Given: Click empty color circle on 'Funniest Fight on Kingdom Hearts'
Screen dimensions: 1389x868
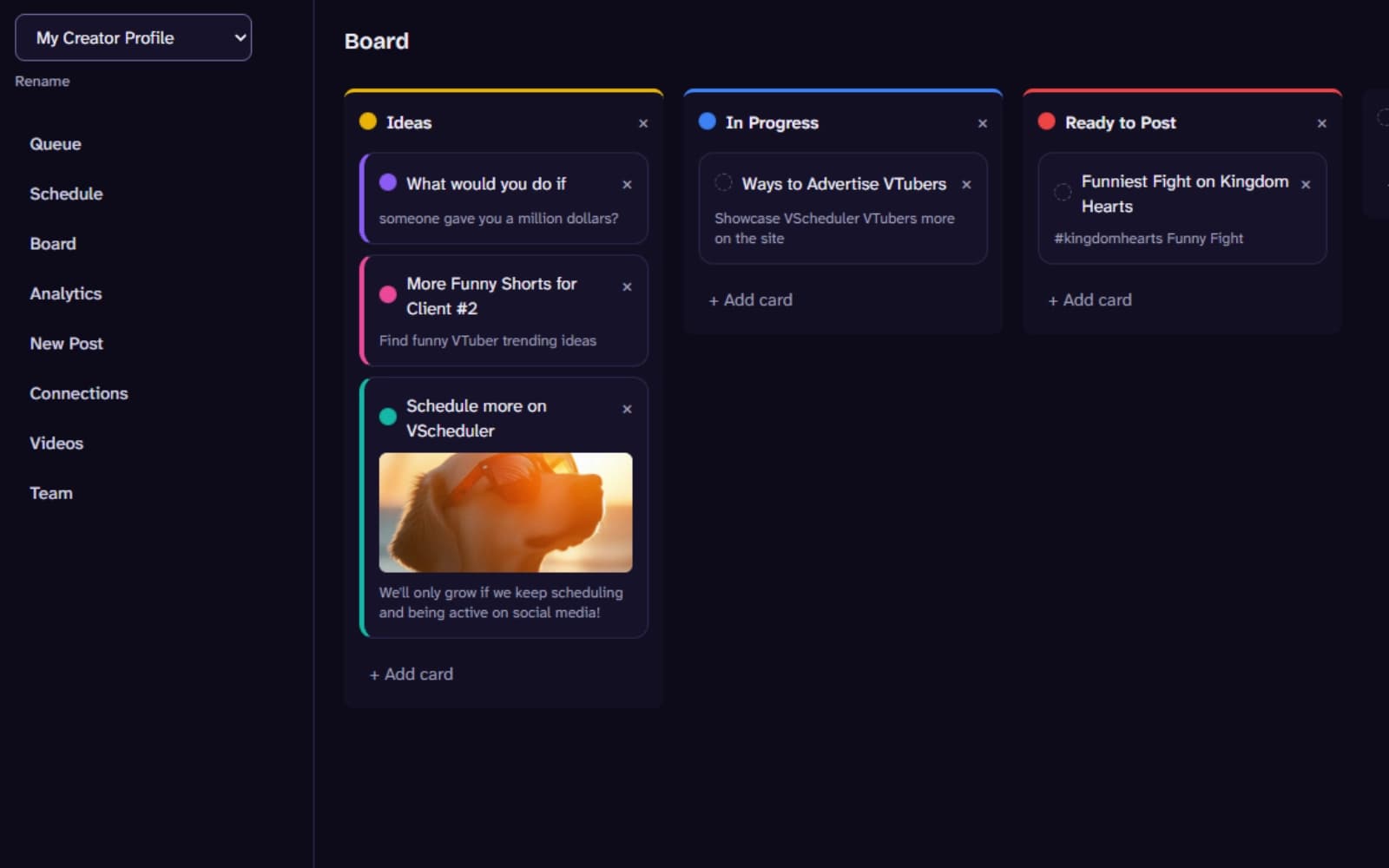Looking at the screenshot, I should click(1063, 192).
